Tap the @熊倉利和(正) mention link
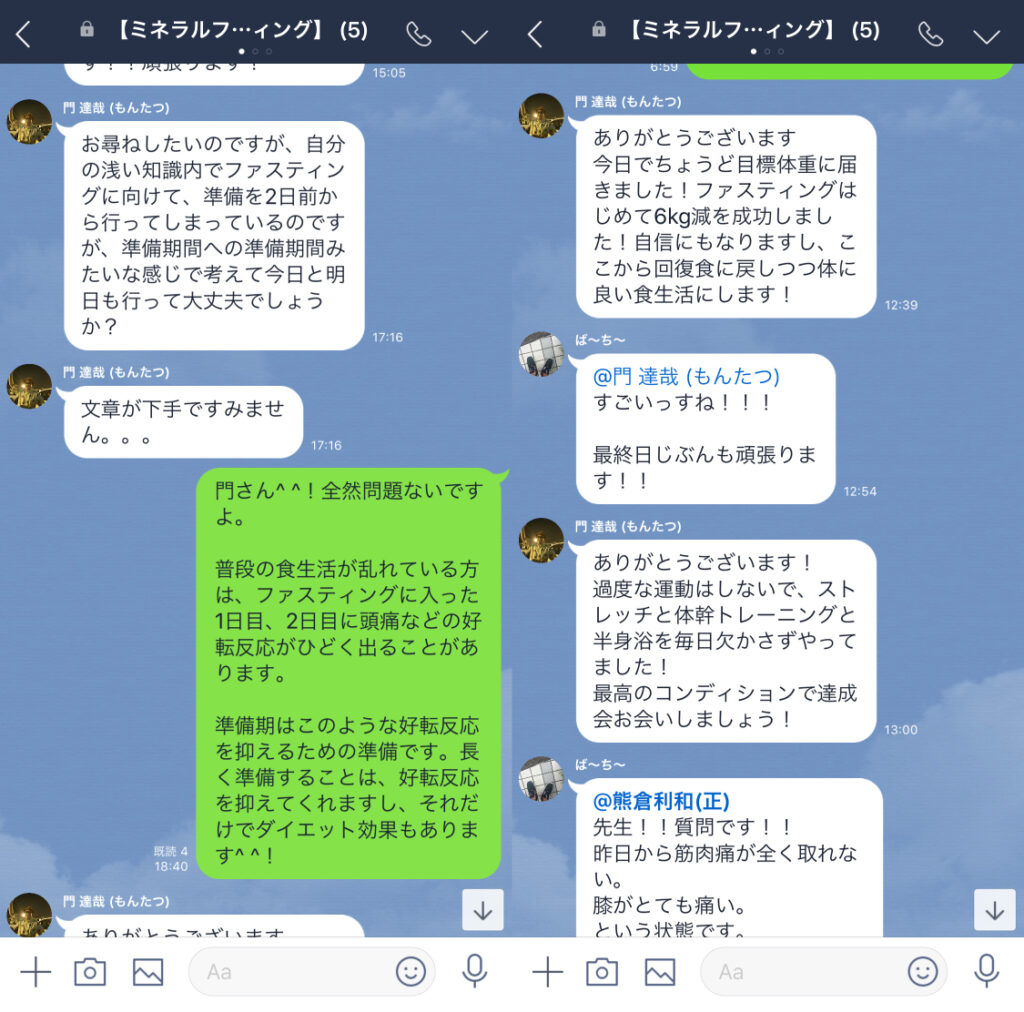The width and height of the screenshot is (1024, 1012). [661, 800]
